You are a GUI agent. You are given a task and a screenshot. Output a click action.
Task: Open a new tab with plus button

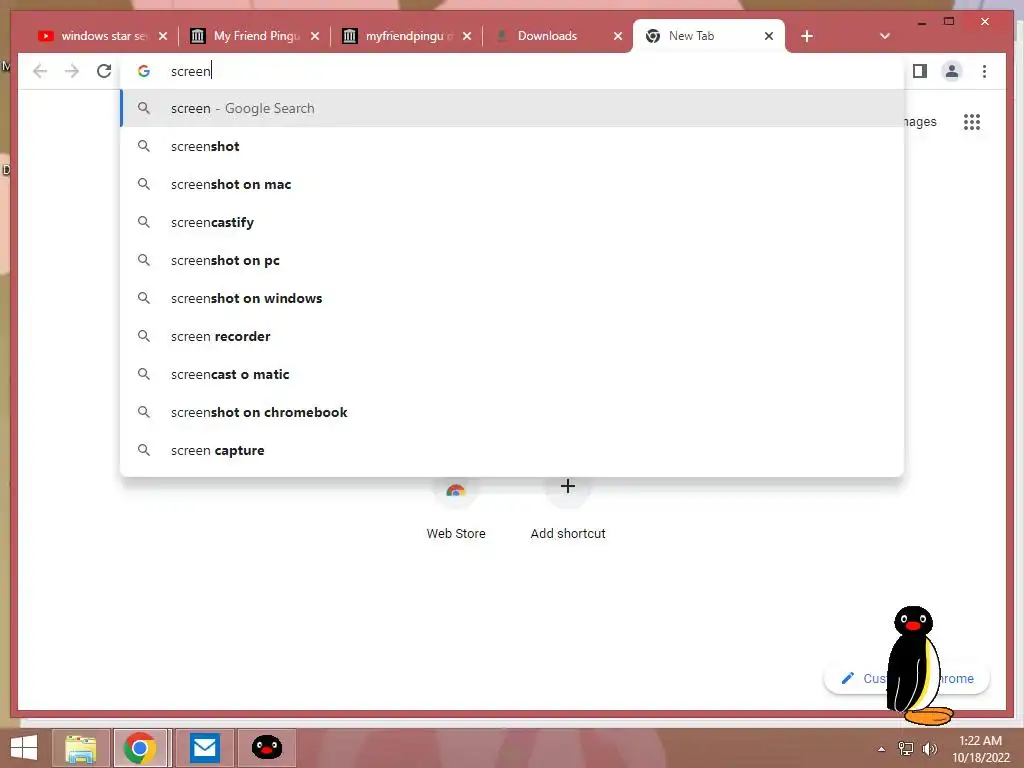pos(807,36)
